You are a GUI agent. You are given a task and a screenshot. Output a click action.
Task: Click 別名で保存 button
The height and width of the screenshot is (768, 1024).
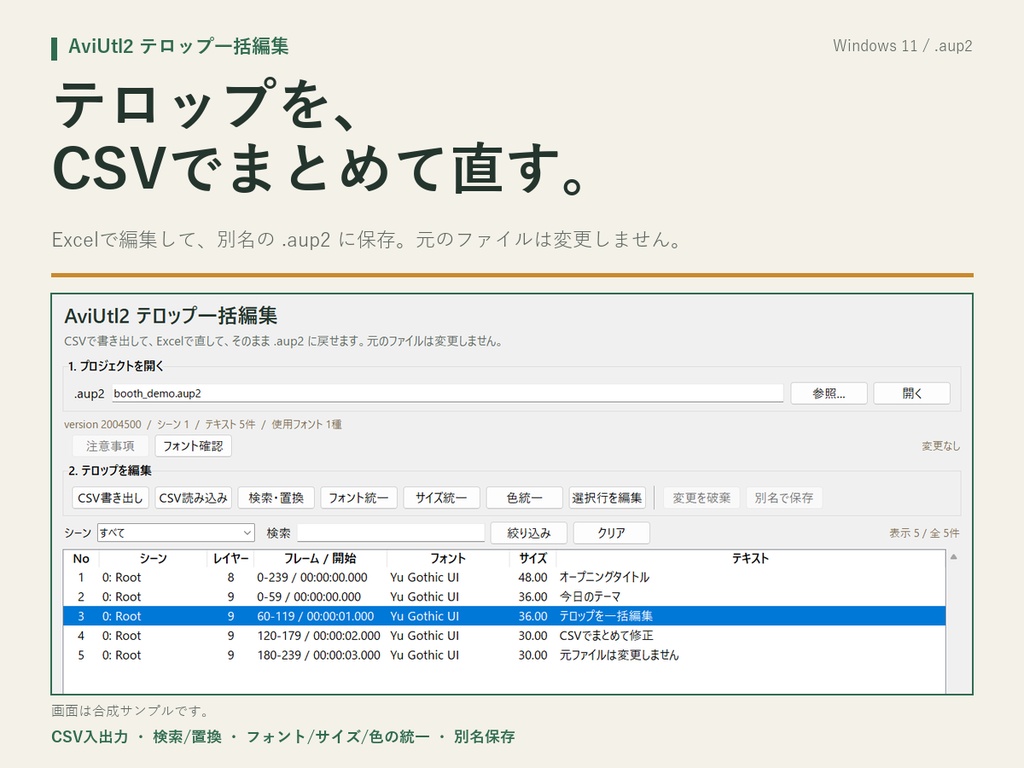coord(784,498)
